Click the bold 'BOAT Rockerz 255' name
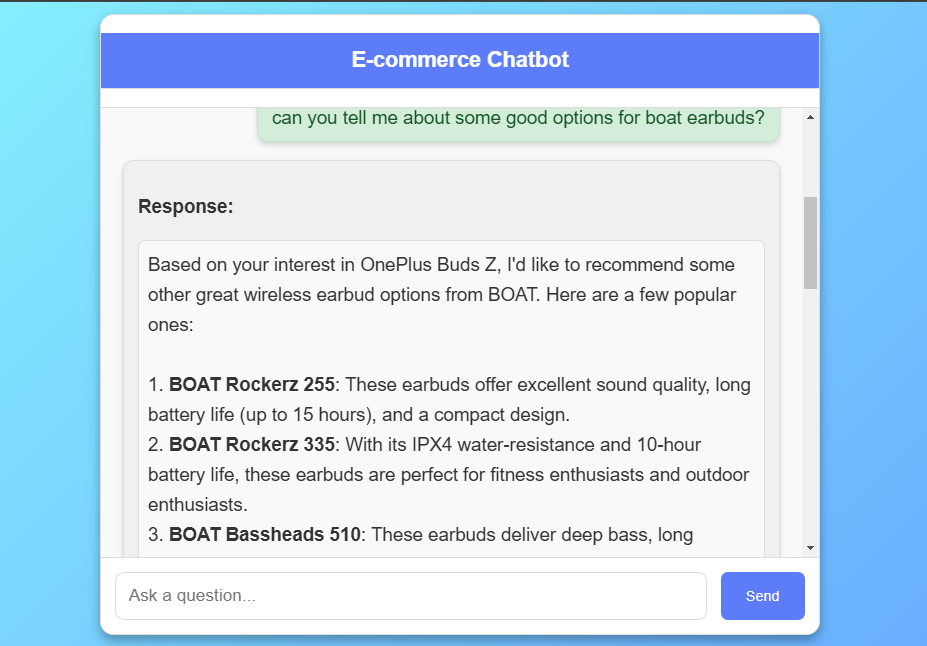 tap(252, 385)
